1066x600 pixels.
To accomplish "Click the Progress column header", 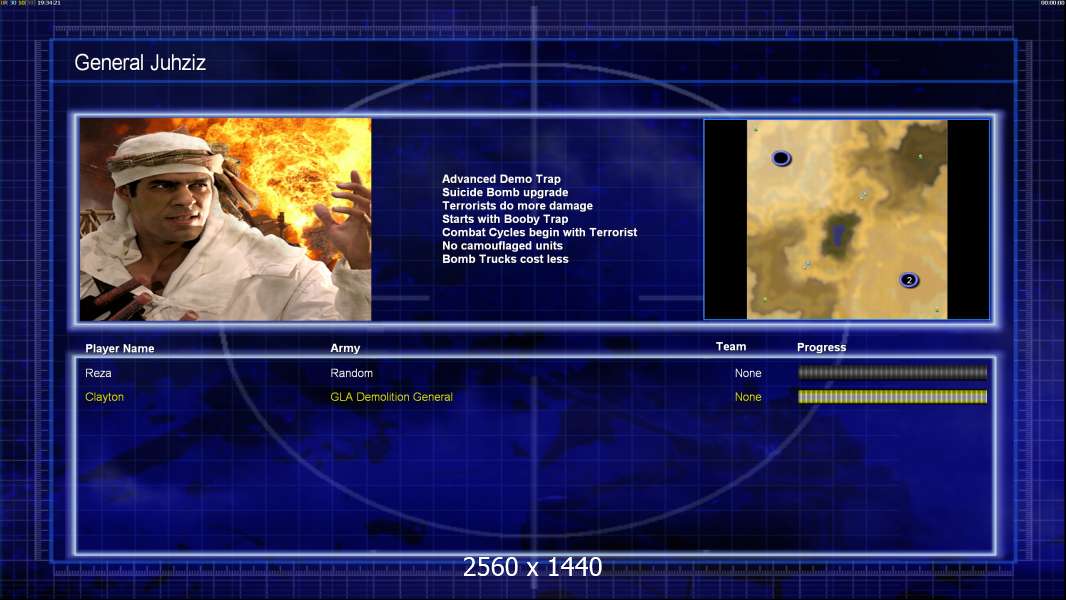I will click(821, 347).
